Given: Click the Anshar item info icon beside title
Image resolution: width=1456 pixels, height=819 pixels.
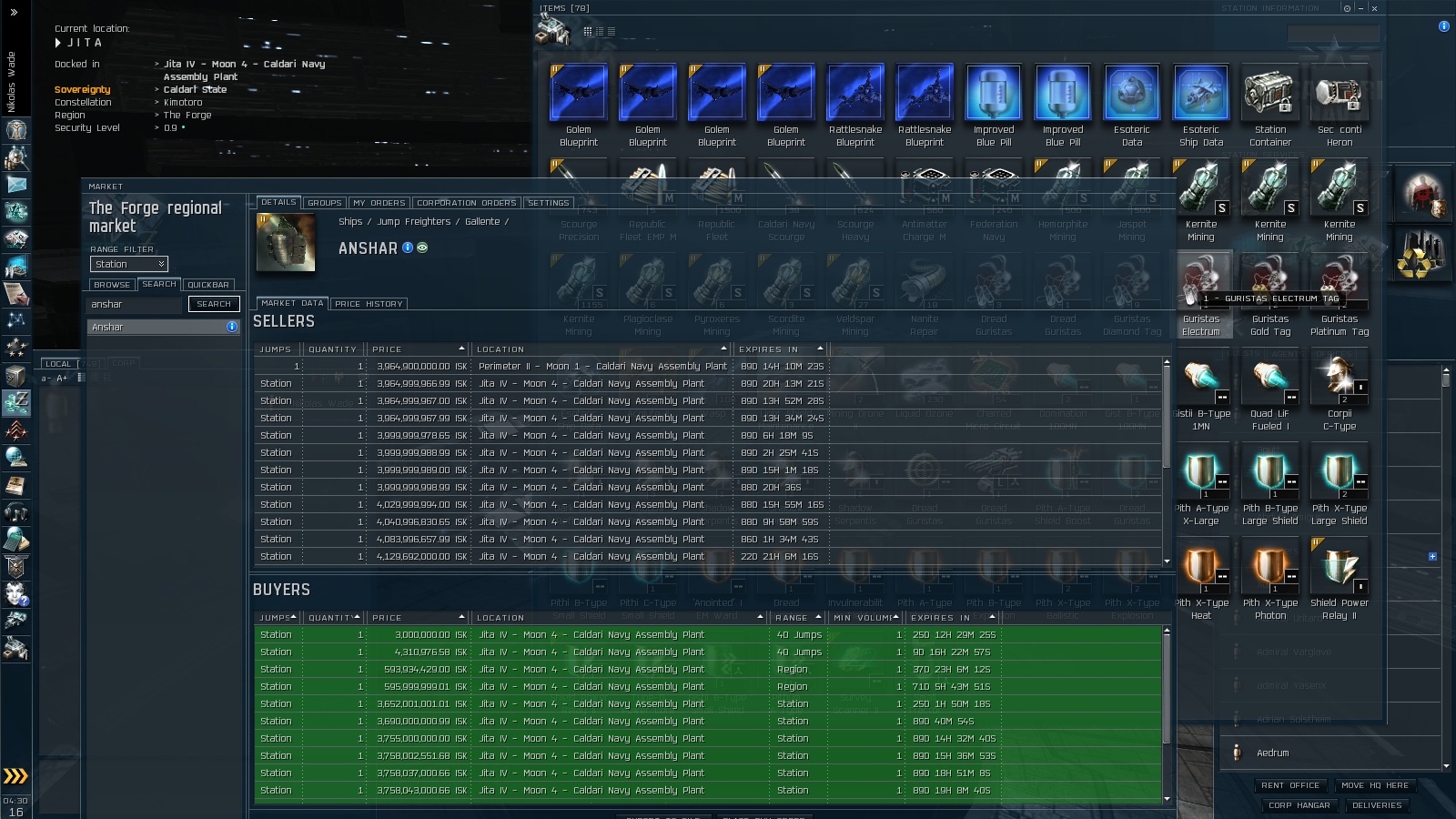Looking at the screenshot, I should click(x=408, y=248).
